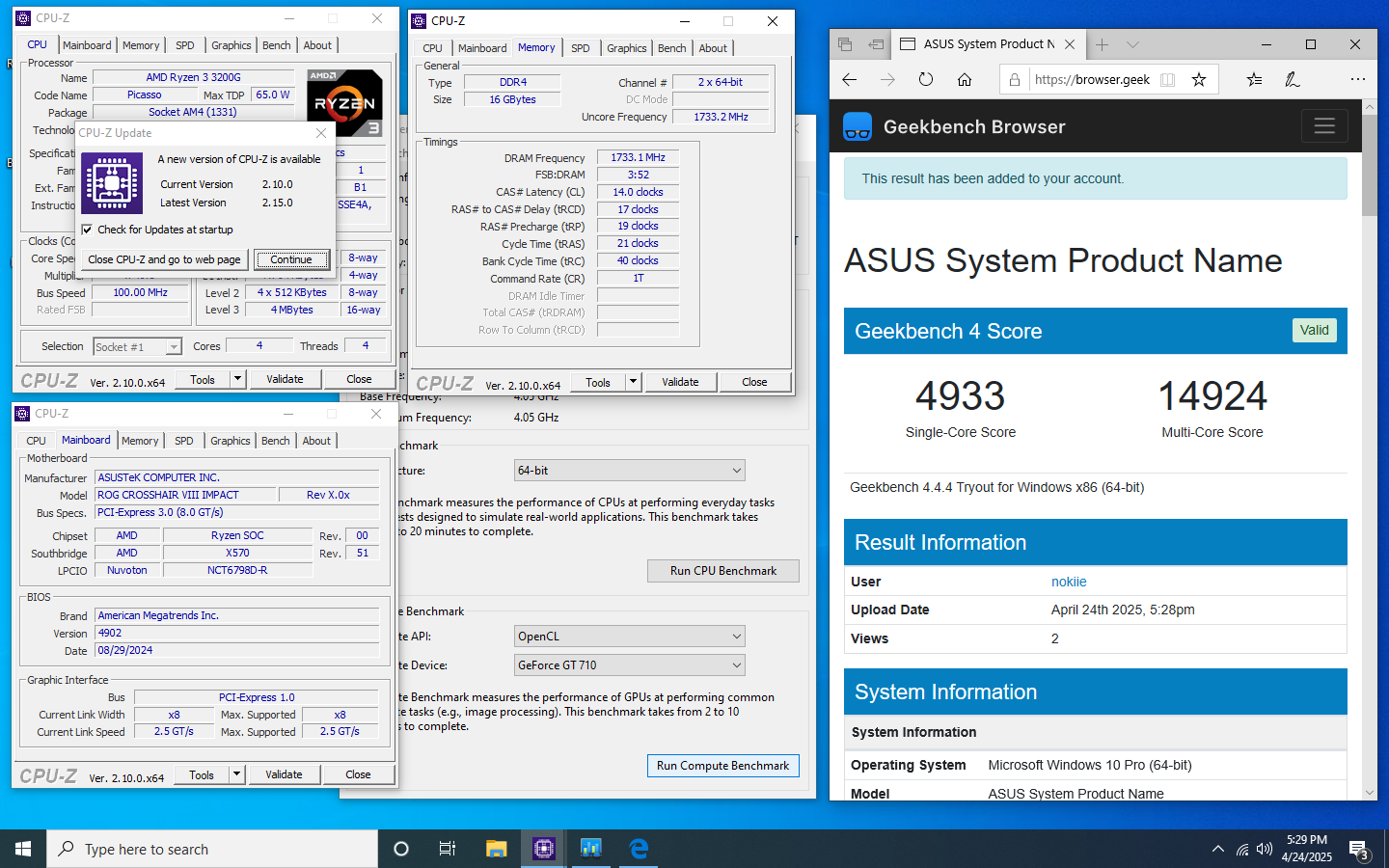
Task: Click Run CPU Benchmark button
Action: (723, 571)
